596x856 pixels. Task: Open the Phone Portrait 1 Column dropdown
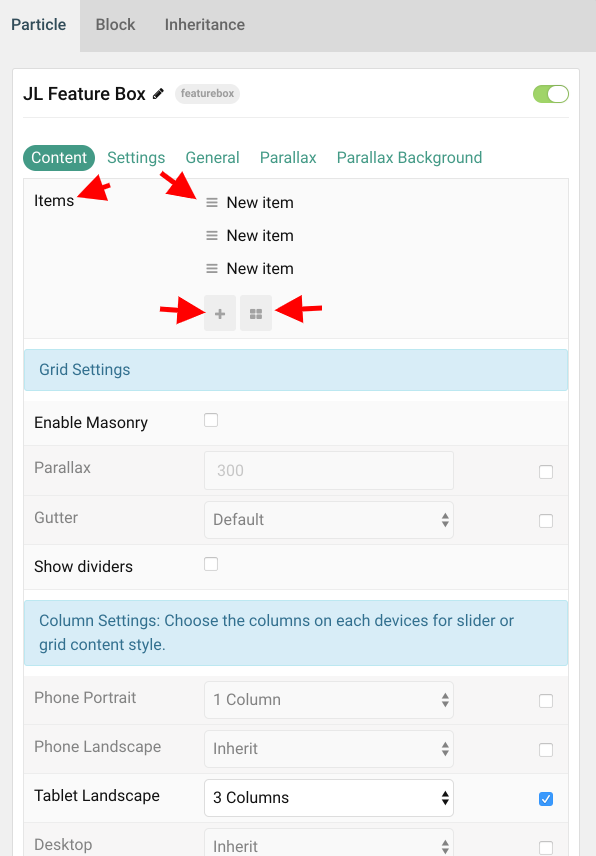[329, 700]
